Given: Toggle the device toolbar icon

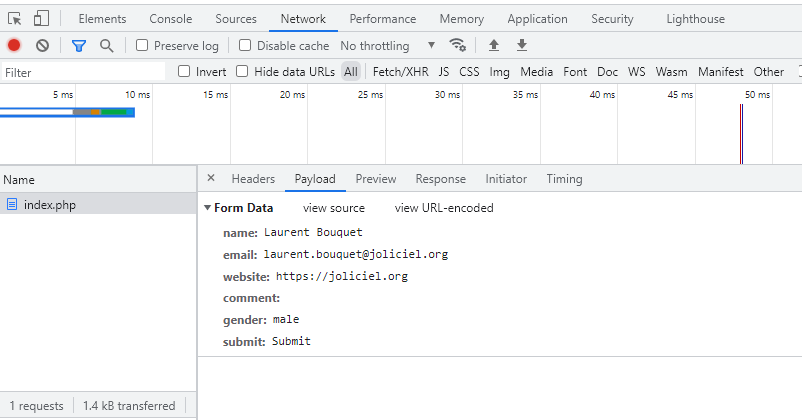Looking at the screenshot, I should click(x=41, y=19).
